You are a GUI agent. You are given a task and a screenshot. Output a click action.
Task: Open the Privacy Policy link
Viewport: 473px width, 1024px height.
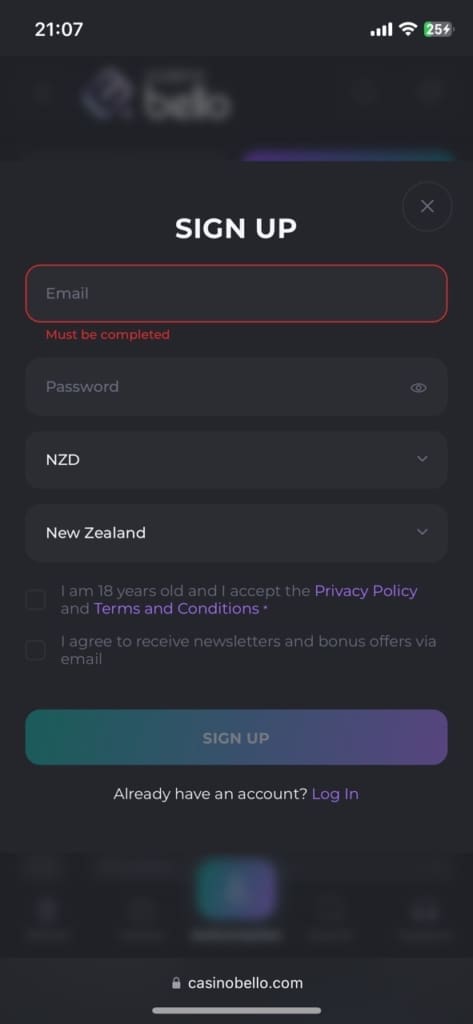point(366,591)
